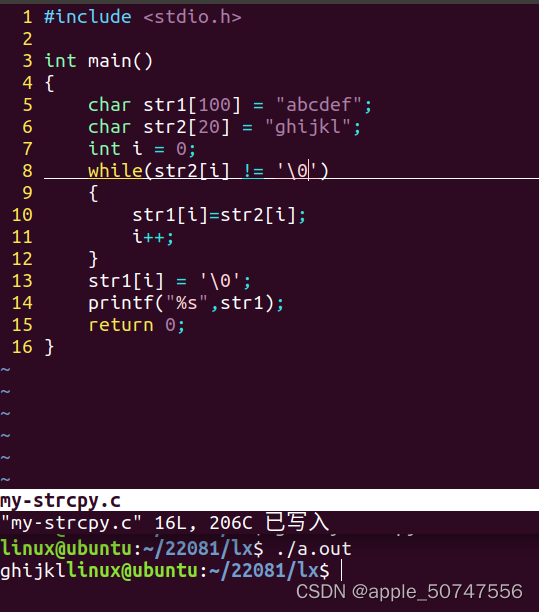The height and width of the screenshot is (612, 539).
Task: Click 'return 0;' on line 15
Action: pos(136,325)
